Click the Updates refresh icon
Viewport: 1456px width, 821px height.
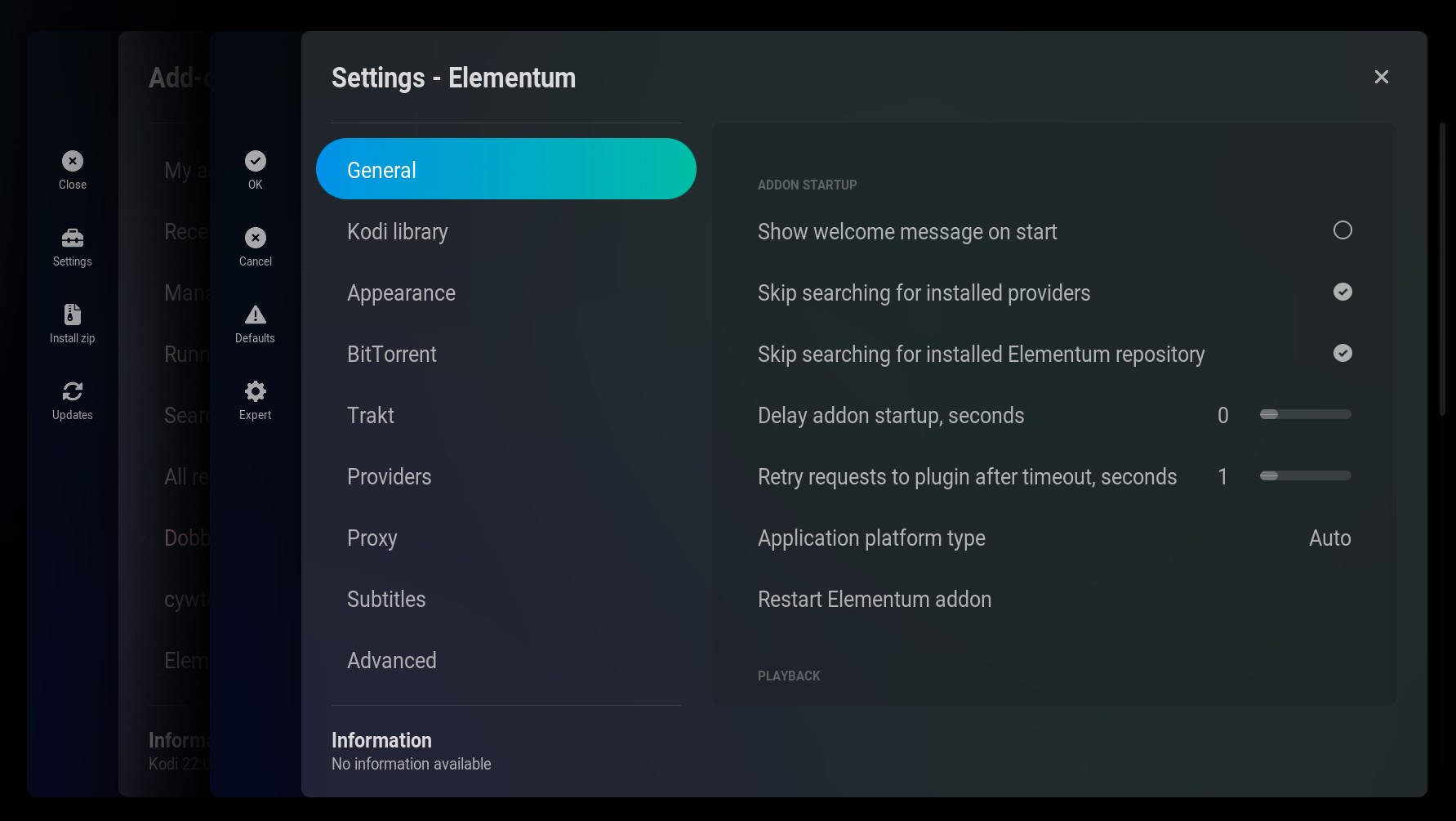point(73,392)
